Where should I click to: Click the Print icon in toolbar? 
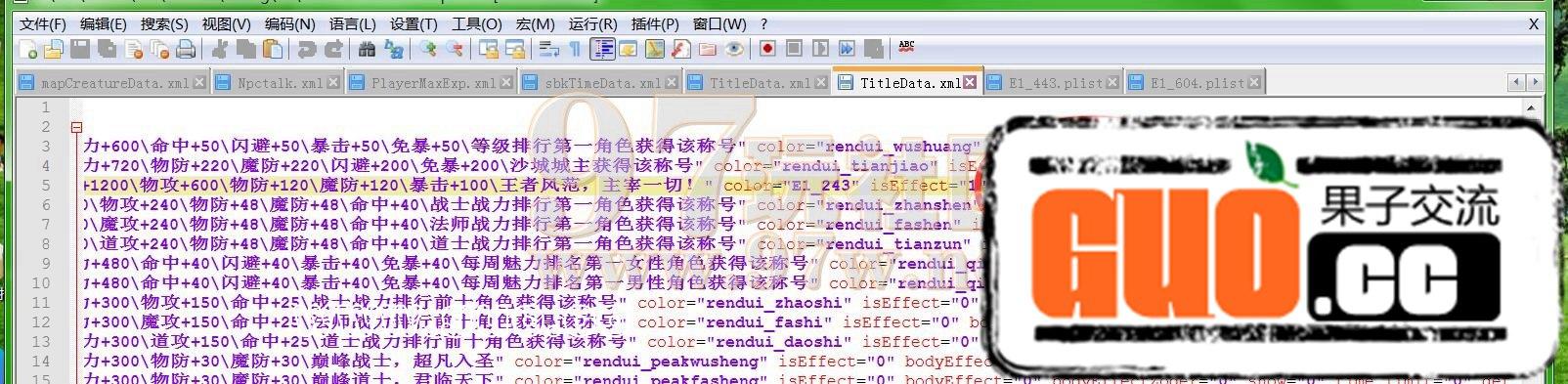186,48
